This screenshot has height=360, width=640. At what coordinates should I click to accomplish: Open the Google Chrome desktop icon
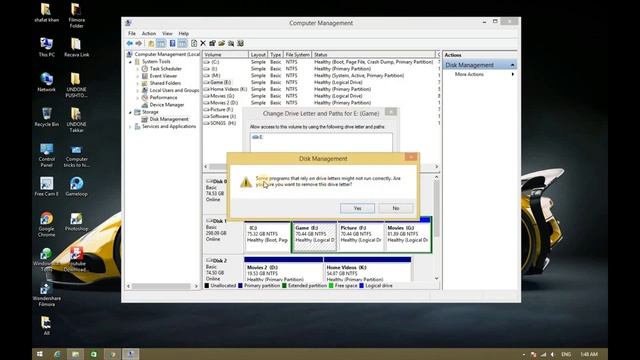click(x=47, y=224)
